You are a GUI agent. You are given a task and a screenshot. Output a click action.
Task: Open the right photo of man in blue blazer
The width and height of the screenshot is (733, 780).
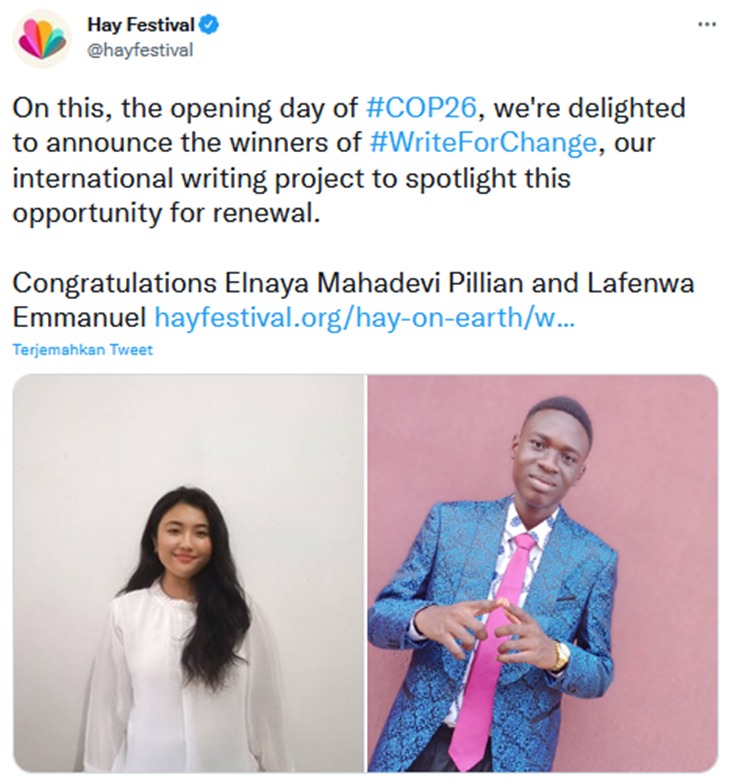tap(543, 573)
